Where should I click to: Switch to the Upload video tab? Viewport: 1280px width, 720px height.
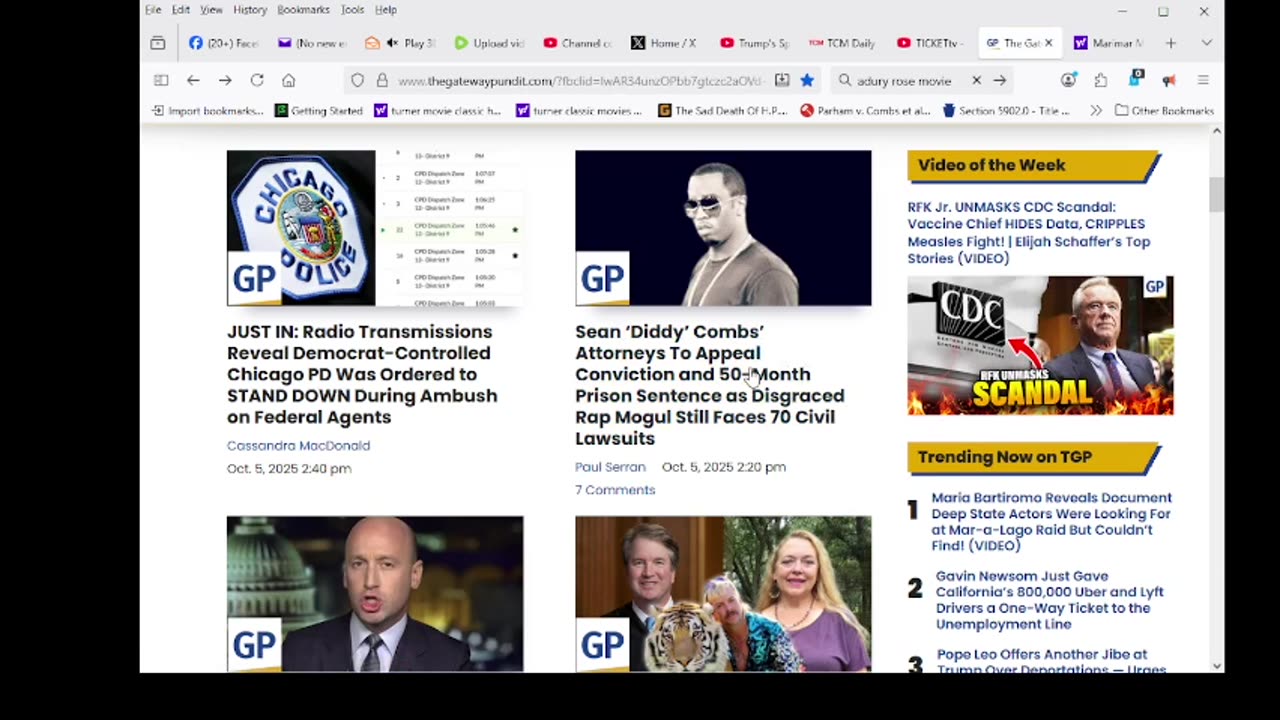(x=489, y=43)
